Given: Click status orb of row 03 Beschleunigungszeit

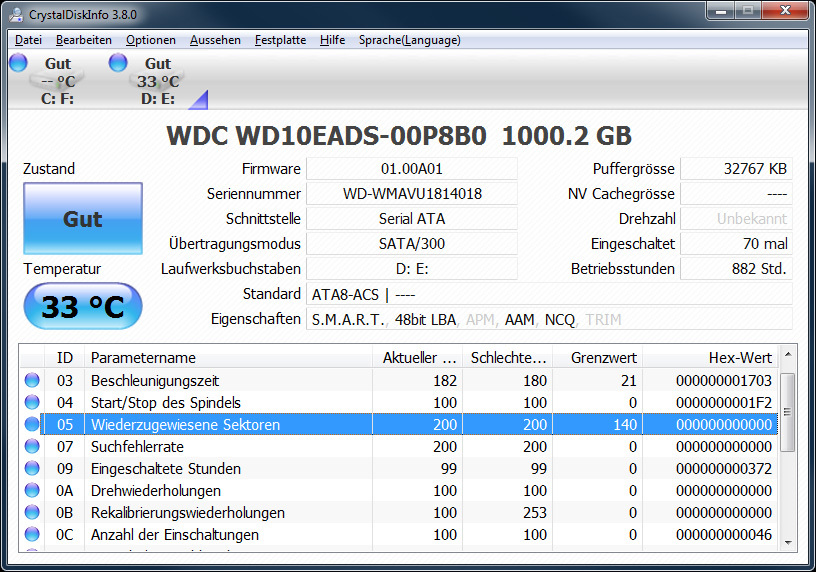Looking at the screenshot, I should click(32, 380).
